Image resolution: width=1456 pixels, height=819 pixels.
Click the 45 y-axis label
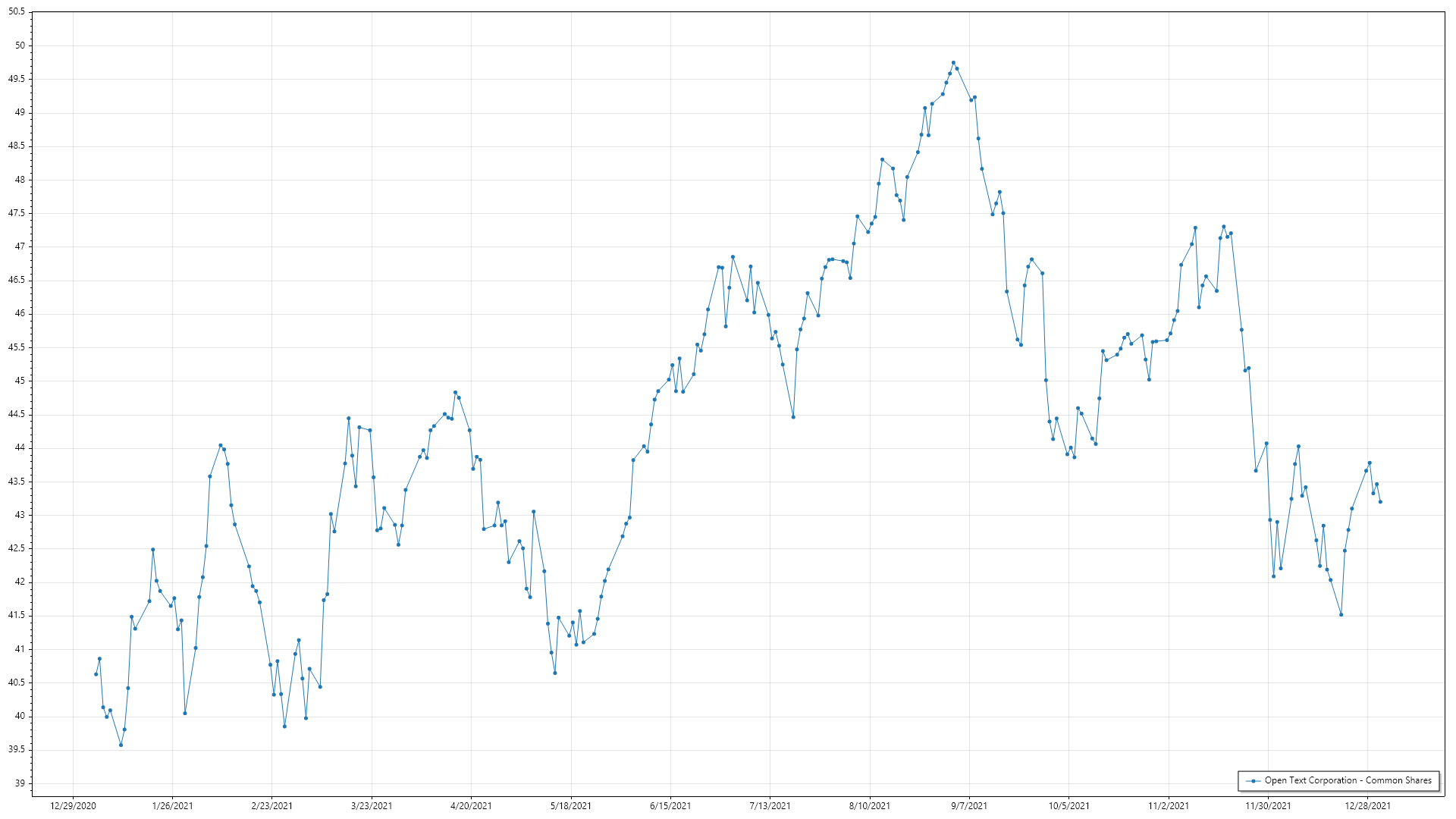point(20,381)
